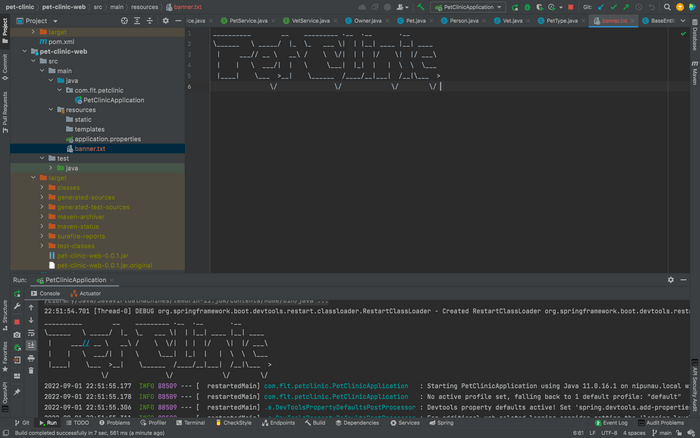This screenshot has width=700, height=438.
Task: Collapse the src folder node
Action: pos(33,61)
